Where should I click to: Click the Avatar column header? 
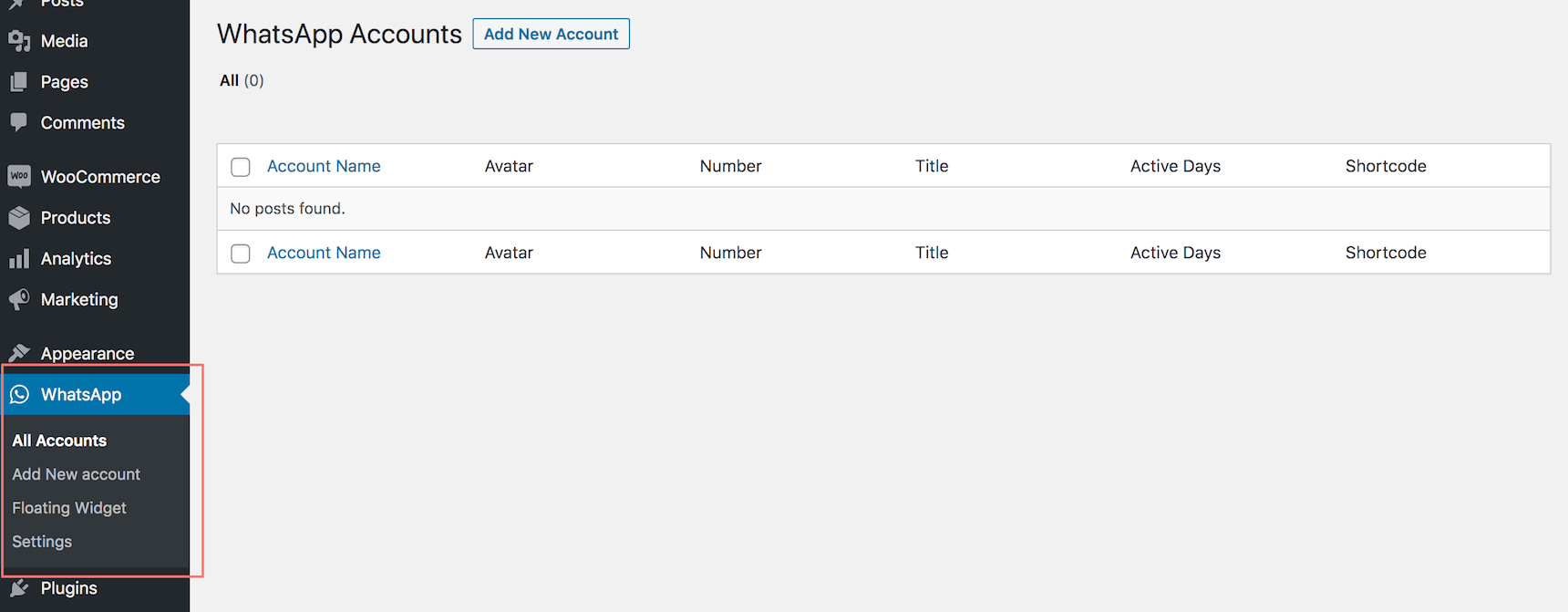[509, 166]
